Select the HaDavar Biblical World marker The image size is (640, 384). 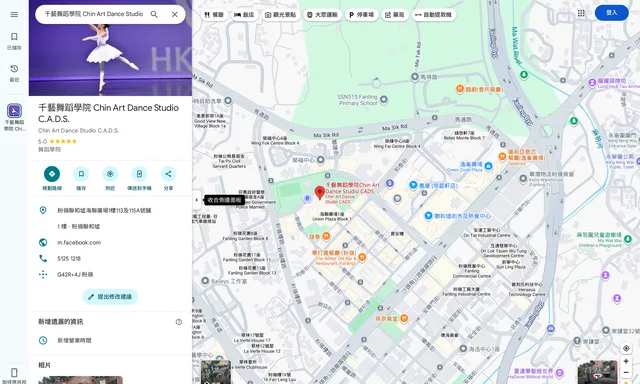(x=560, y=373)
